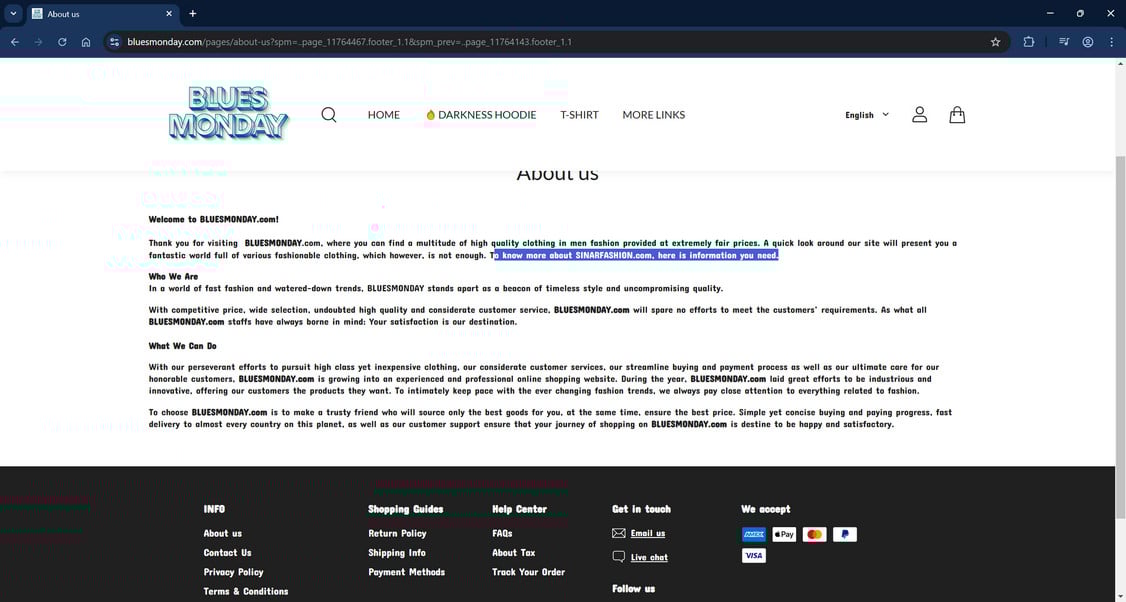Open FAQs link

(502, 533)
